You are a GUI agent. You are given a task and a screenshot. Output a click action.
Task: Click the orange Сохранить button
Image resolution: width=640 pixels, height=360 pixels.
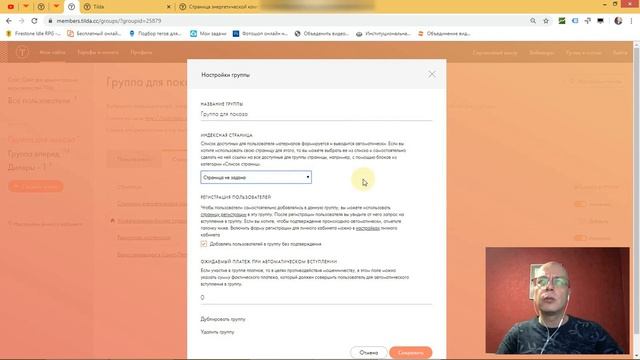coord(410,352)
